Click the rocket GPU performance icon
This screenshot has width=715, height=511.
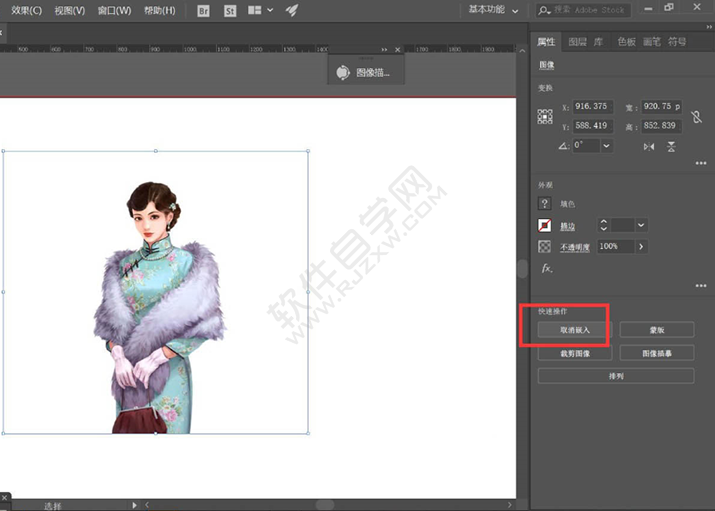tap(292, 11)
